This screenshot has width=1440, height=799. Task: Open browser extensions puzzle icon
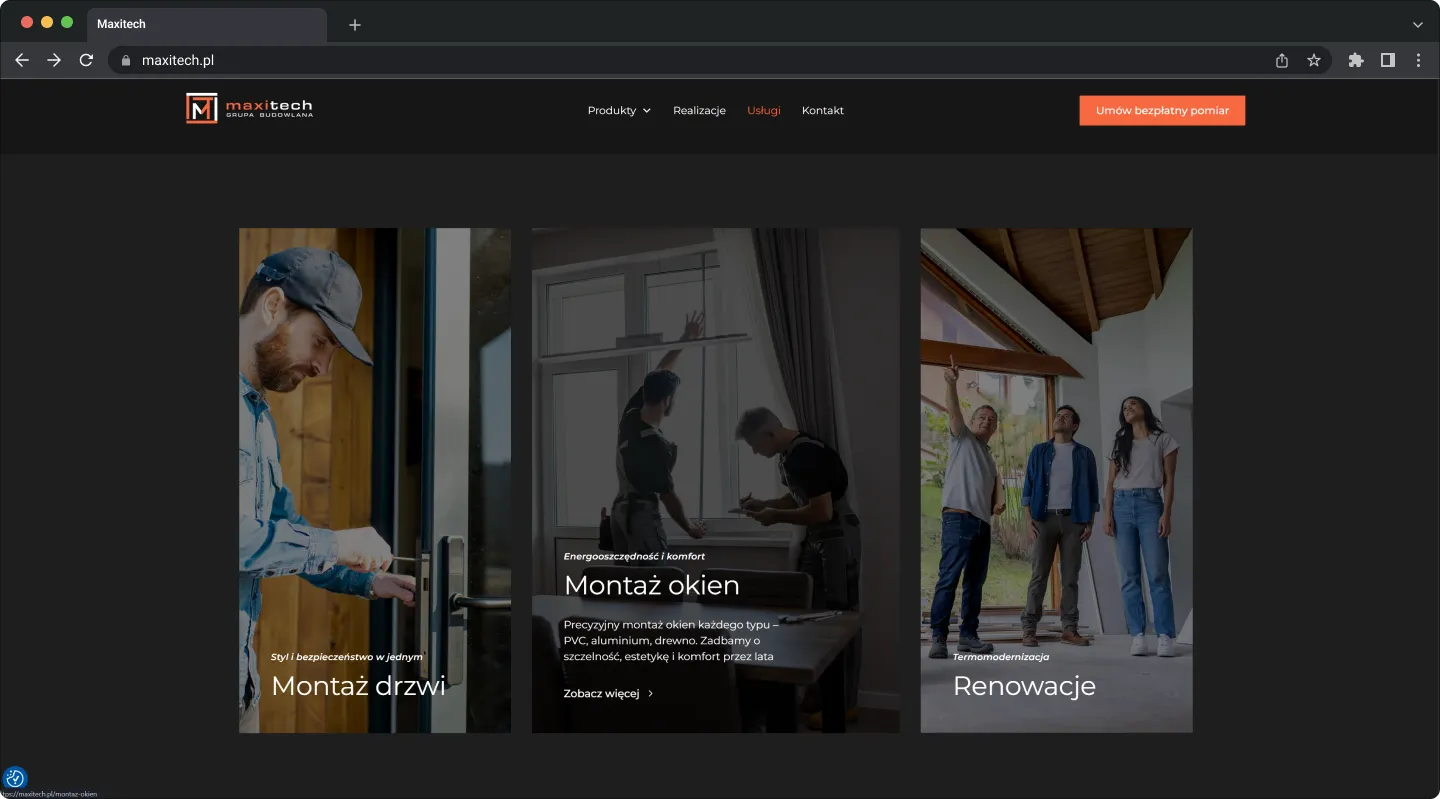1356,60
